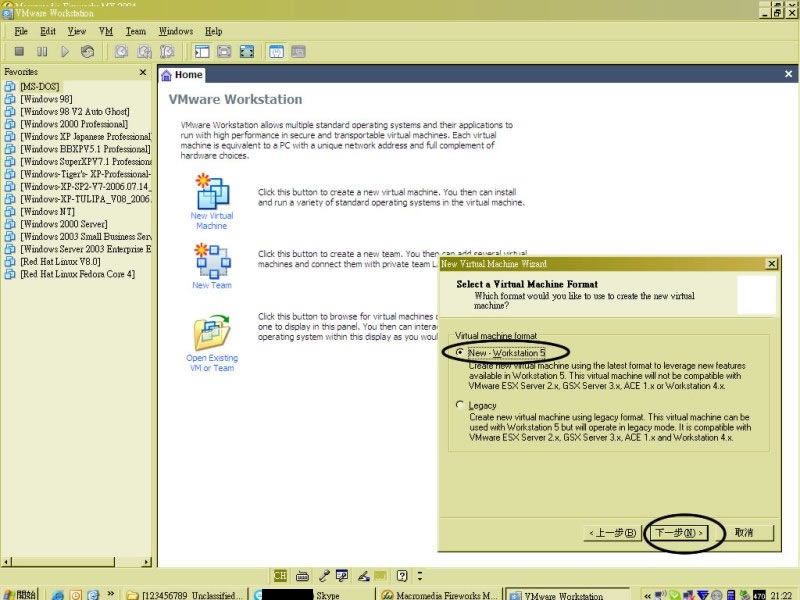Open the VM menu

click(106, 31)
